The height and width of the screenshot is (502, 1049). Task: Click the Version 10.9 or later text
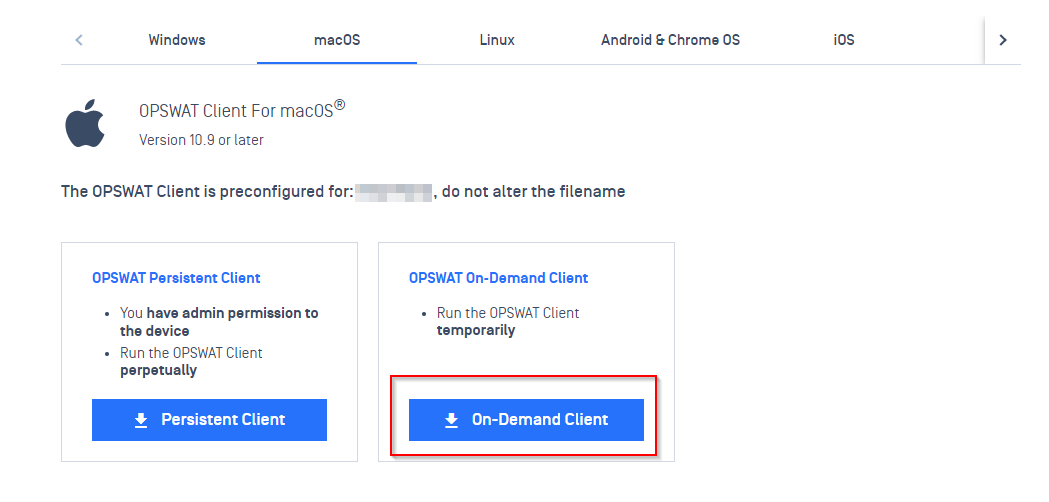(x=201, y=140)
